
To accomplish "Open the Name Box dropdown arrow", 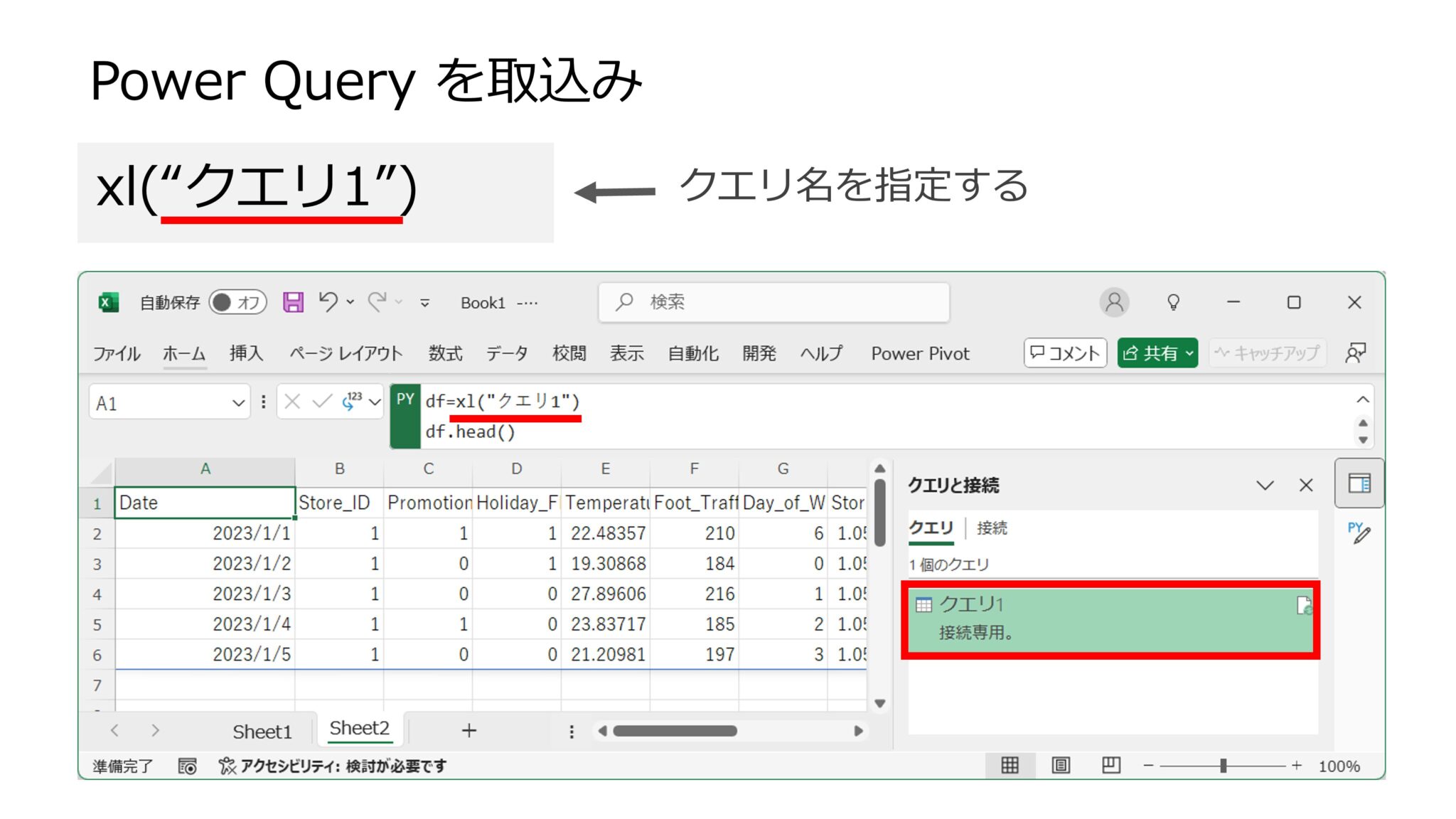I will (x=239, y=402).
